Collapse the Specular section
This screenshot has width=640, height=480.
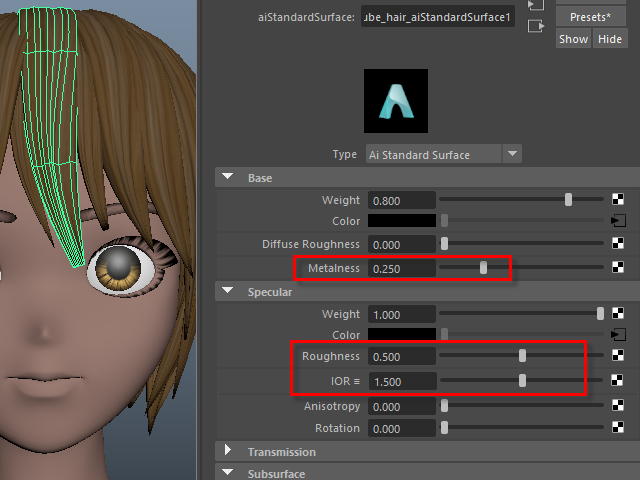point(228,292)
